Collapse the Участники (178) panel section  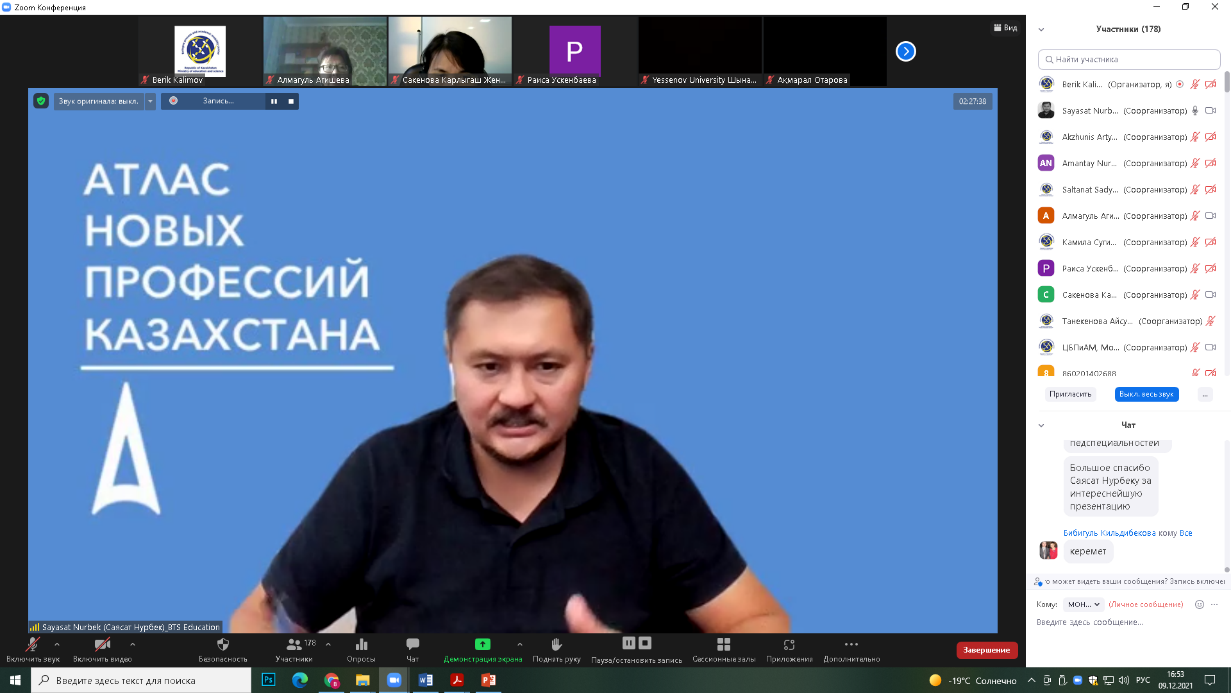click(1041, 29)
